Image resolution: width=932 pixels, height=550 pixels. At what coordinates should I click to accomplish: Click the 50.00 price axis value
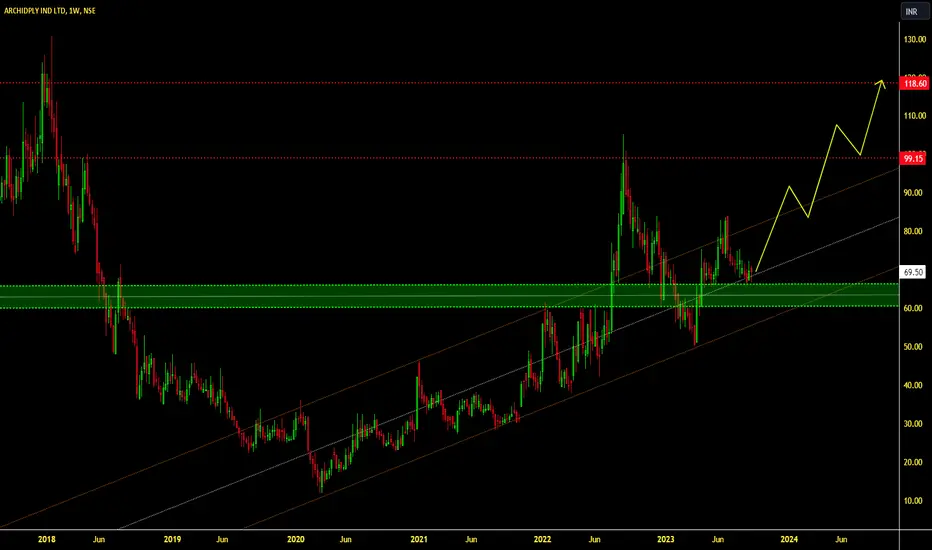tap(913, 347)
